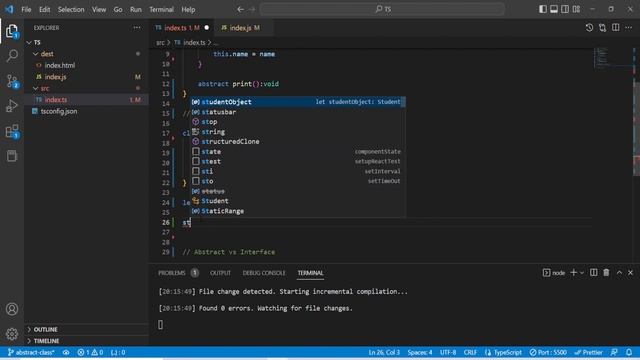The height and width of the screenshot is (360, 640).
Task: Click the Prettier status bar item
Action: point(588,352)
